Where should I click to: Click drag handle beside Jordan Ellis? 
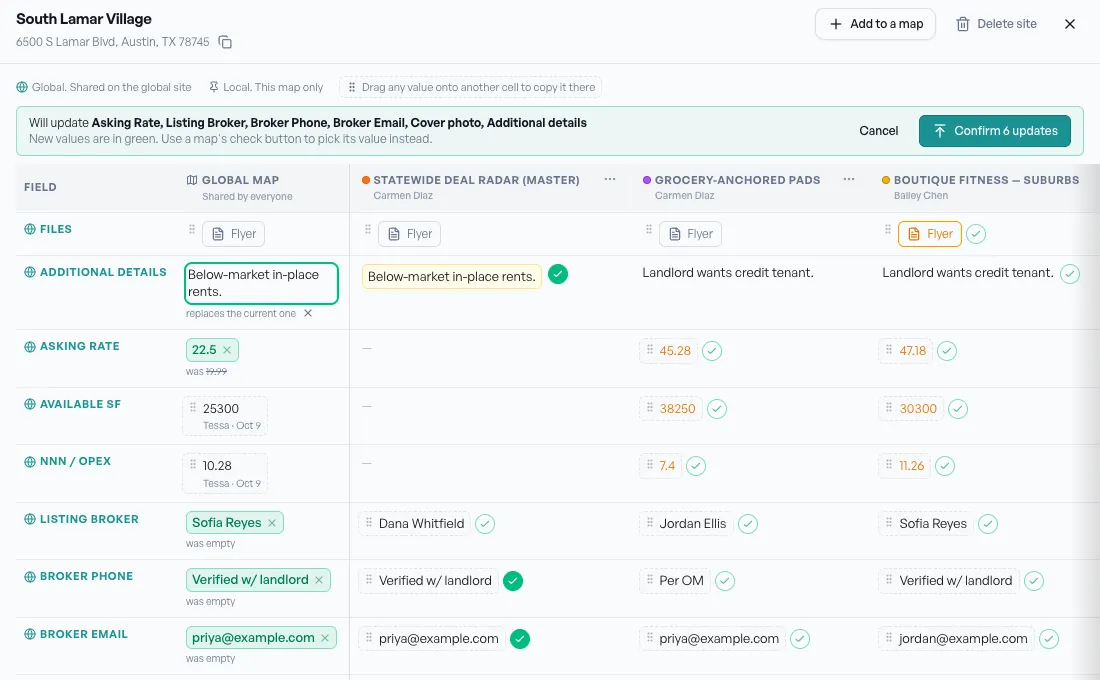(650, 522)
